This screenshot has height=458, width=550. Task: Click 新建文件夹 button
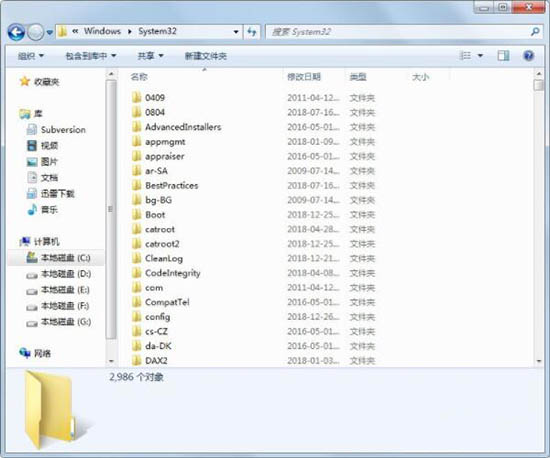[206, 56]
